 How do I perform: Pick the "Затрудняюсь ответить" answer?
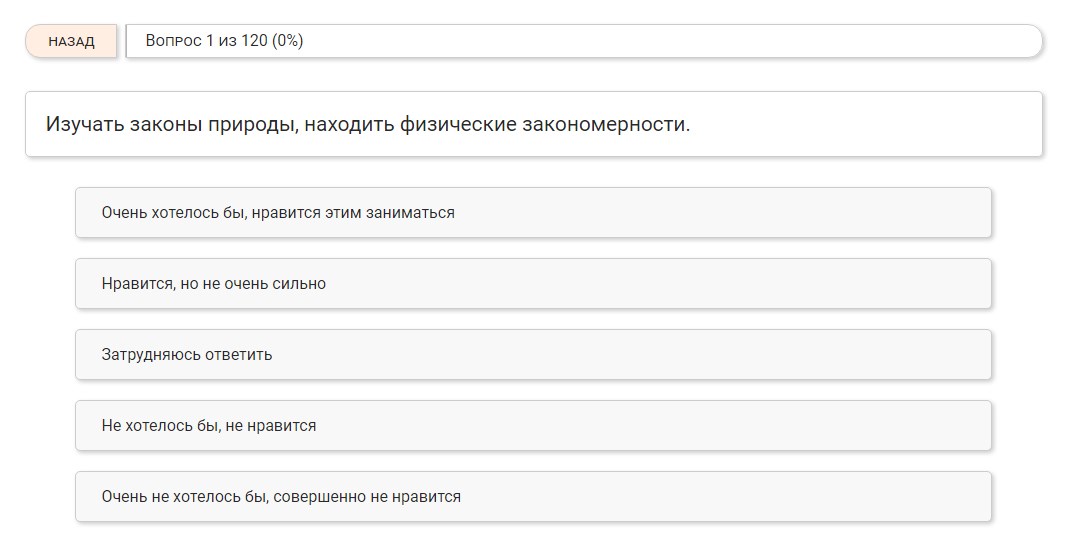point(533,355)
